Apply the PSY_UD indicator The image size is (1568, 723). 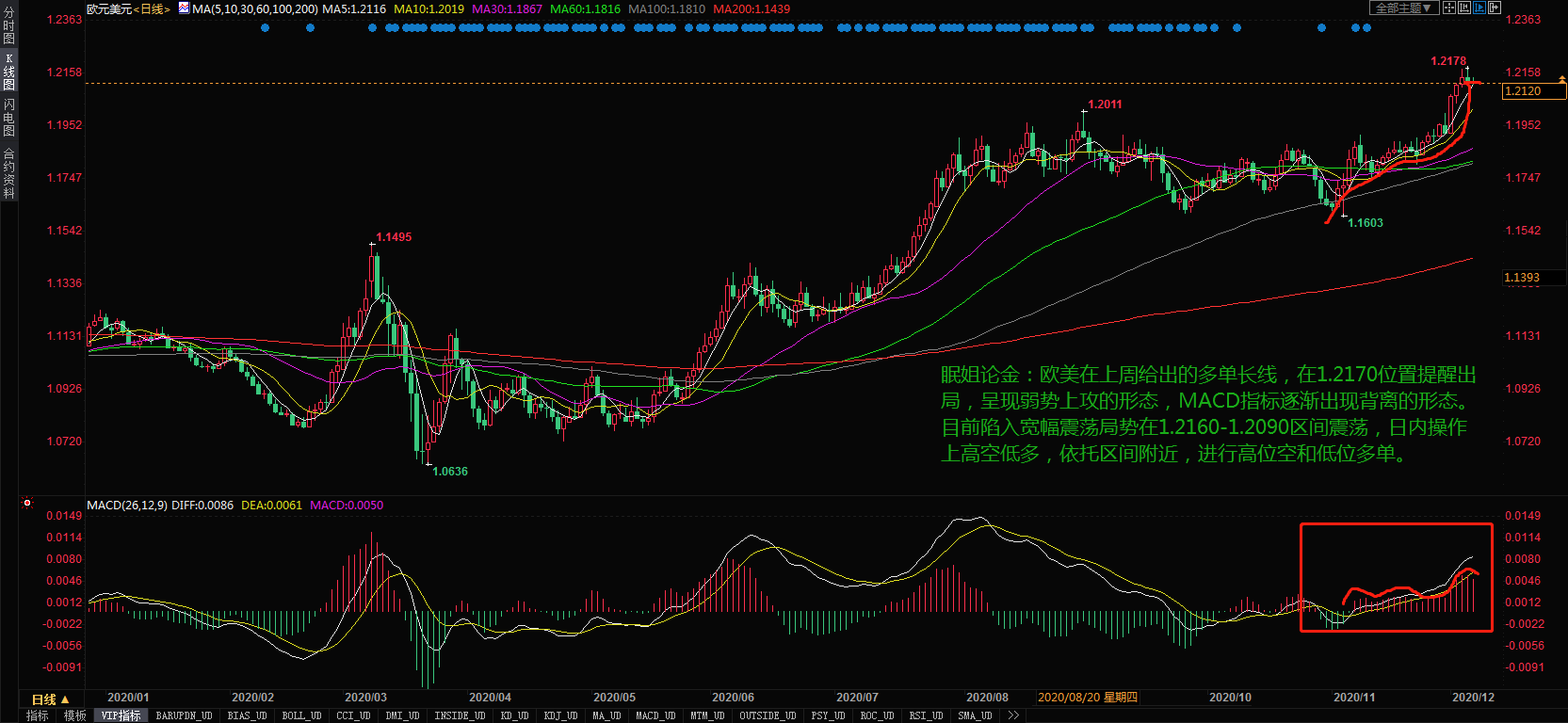(828, 715)
